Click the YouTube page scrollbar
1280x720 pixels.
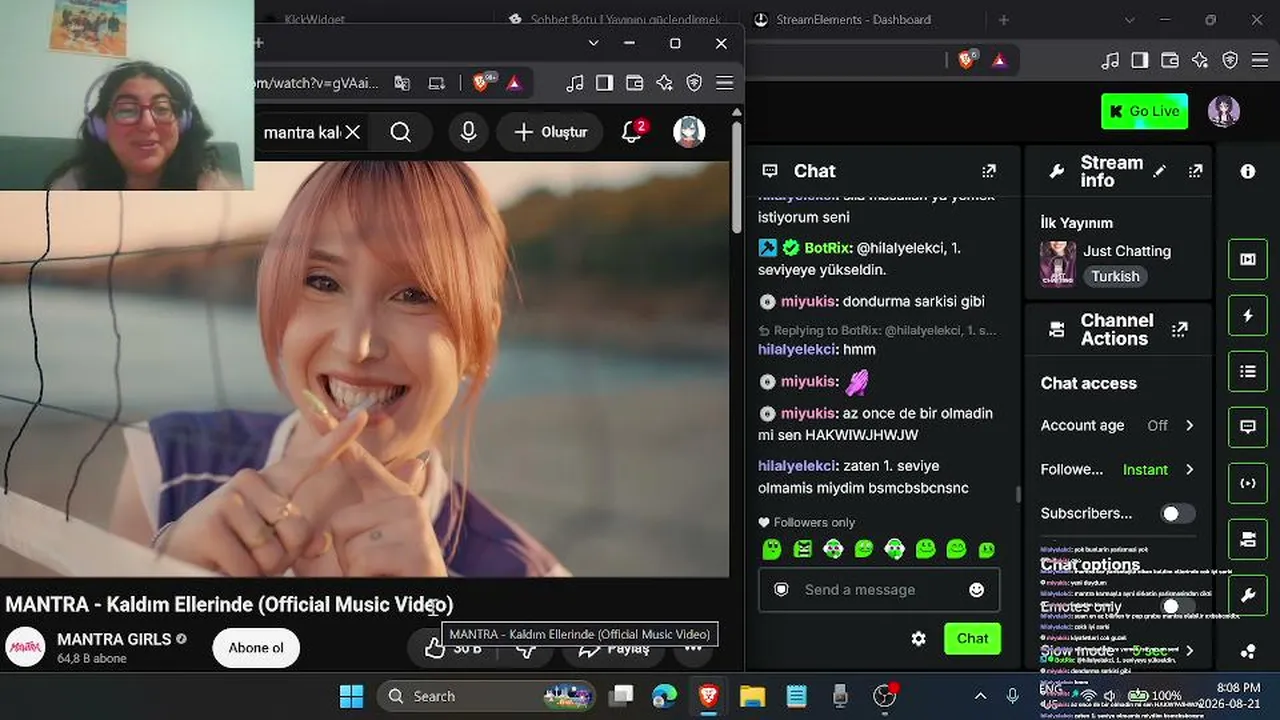tap(737, 180)
